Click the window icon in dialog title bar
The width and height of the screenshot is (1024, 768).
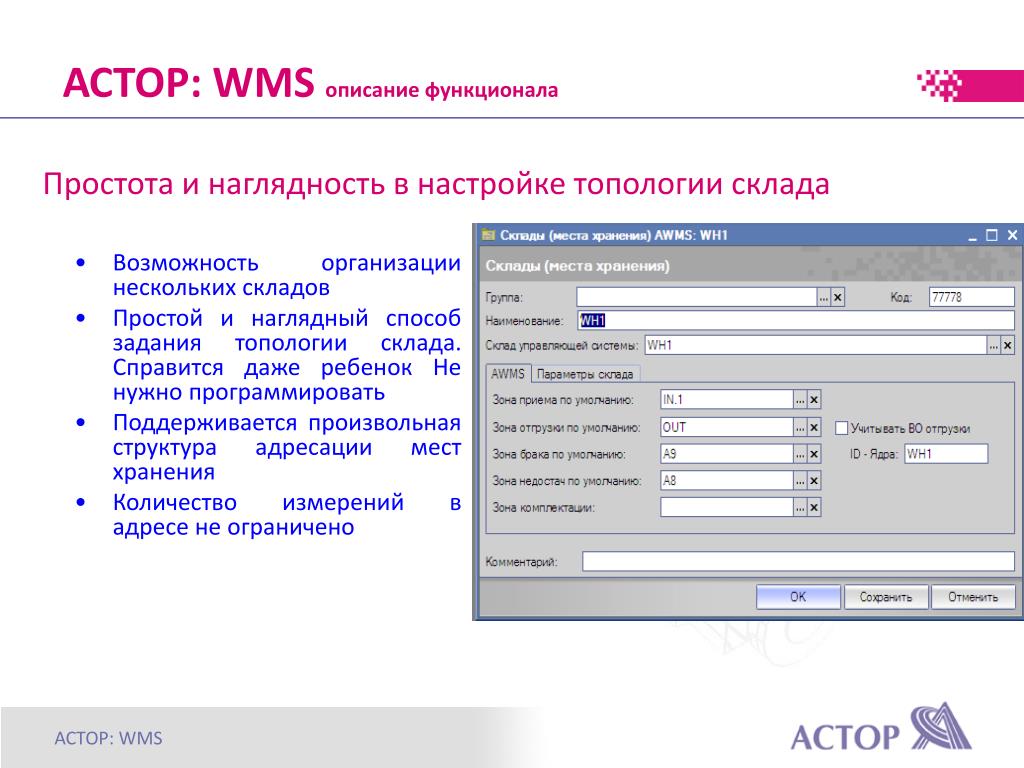tap(488, 235)
